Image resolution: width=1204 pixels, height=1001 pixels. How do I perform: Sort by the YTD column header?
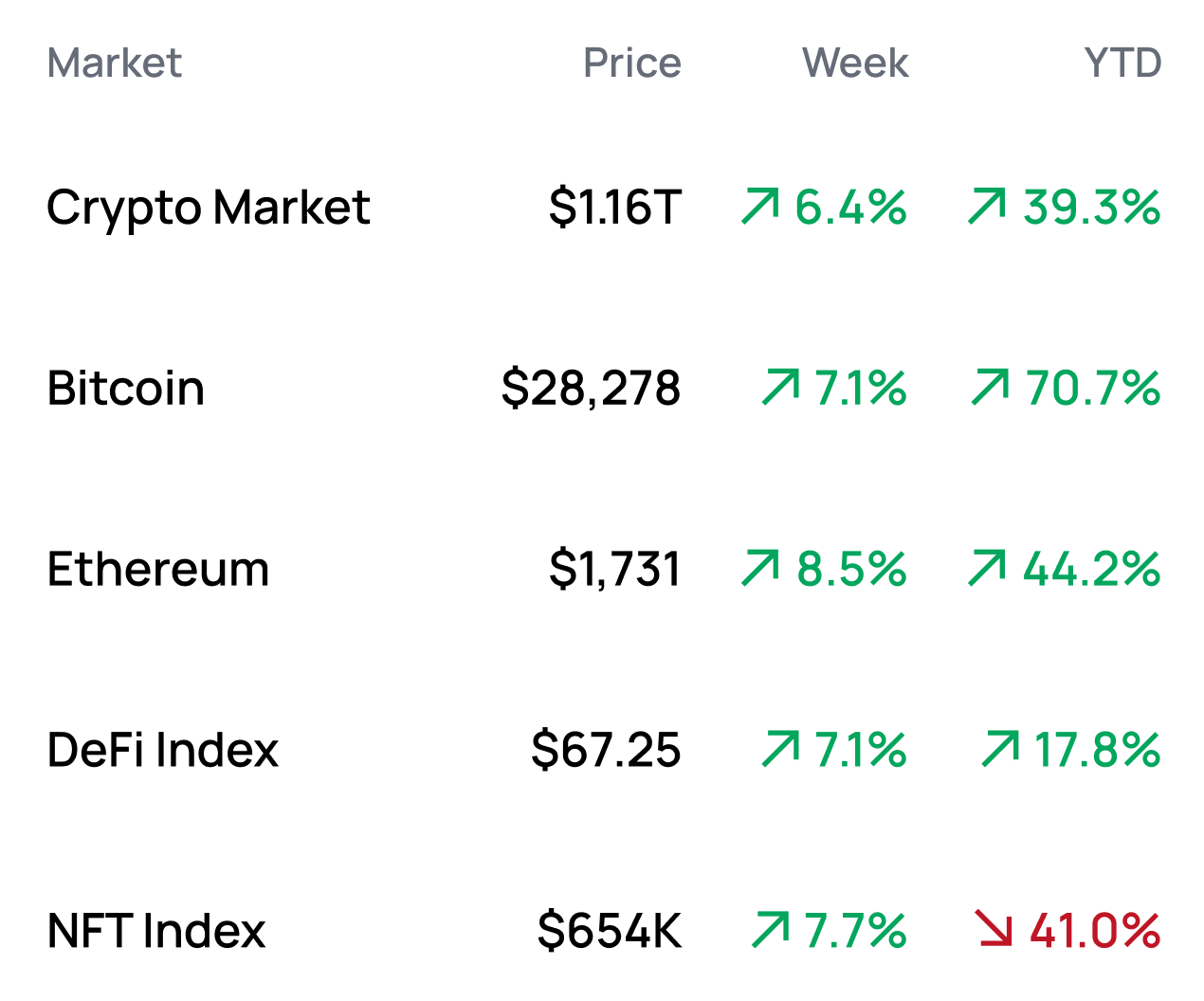pyautogui.click(x=1122, y=64)
